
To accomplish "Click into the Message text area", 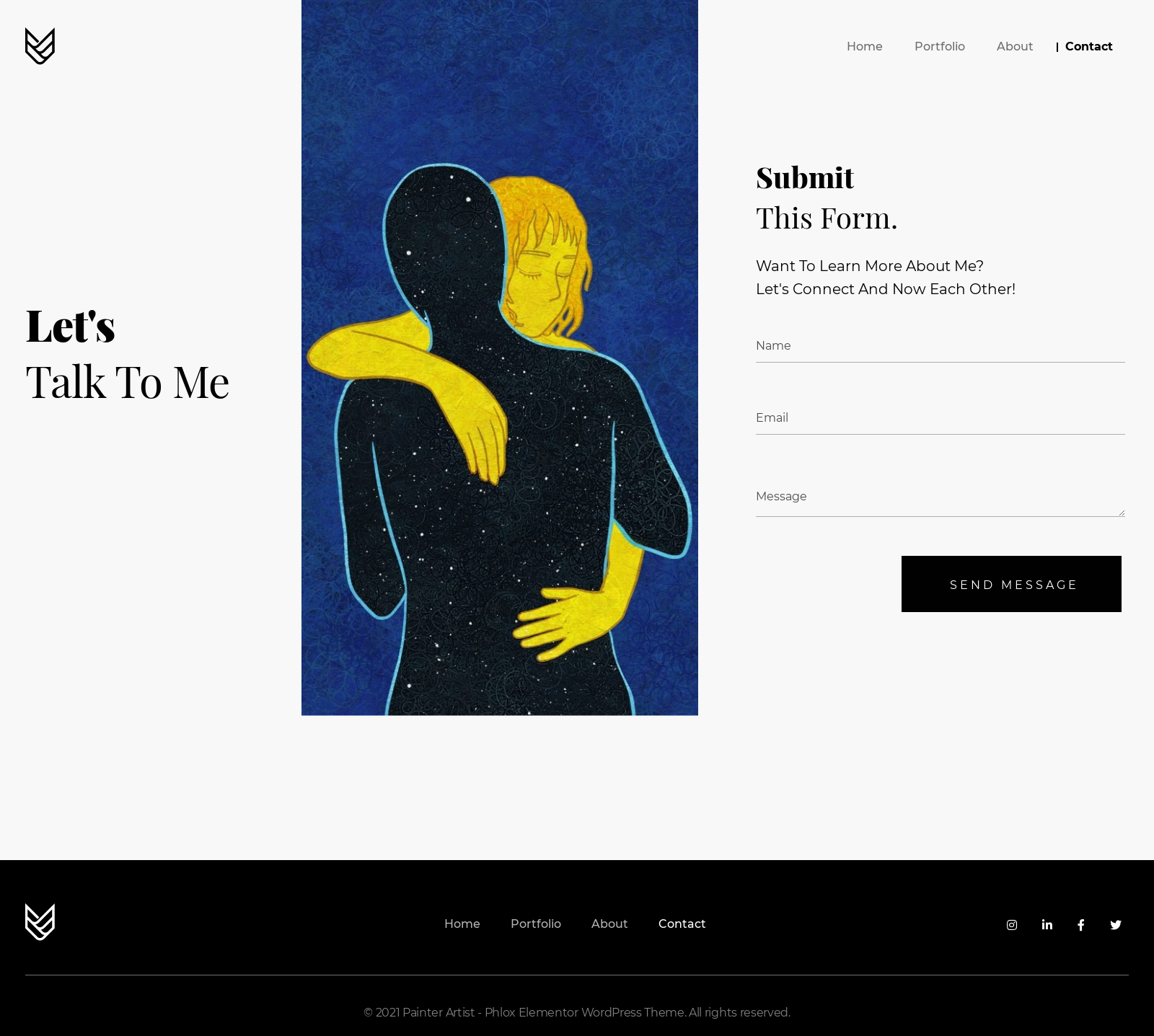I will click(x=940, y=496).
